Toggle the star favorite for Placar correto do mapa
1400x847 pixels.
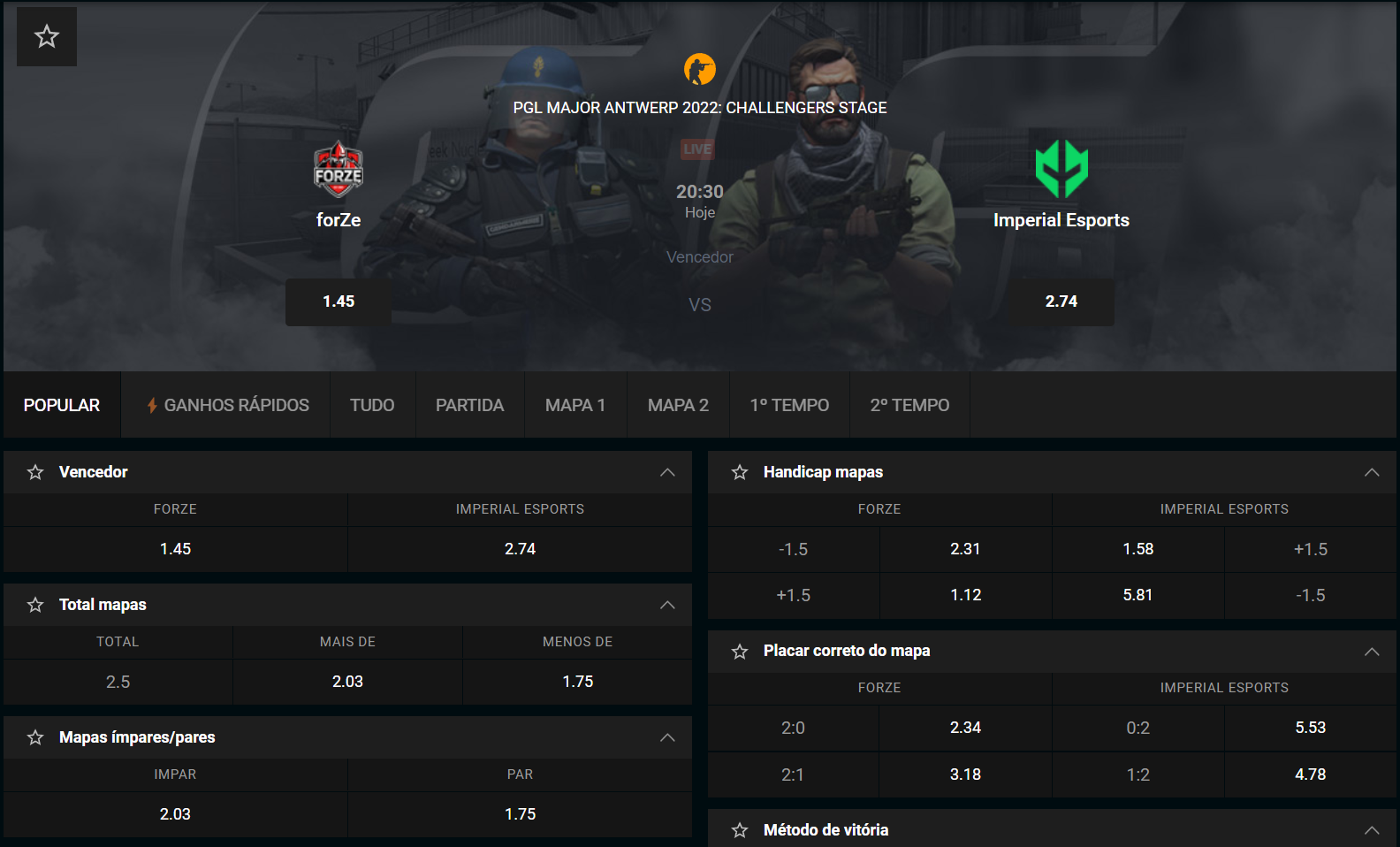tap(740, 652)
